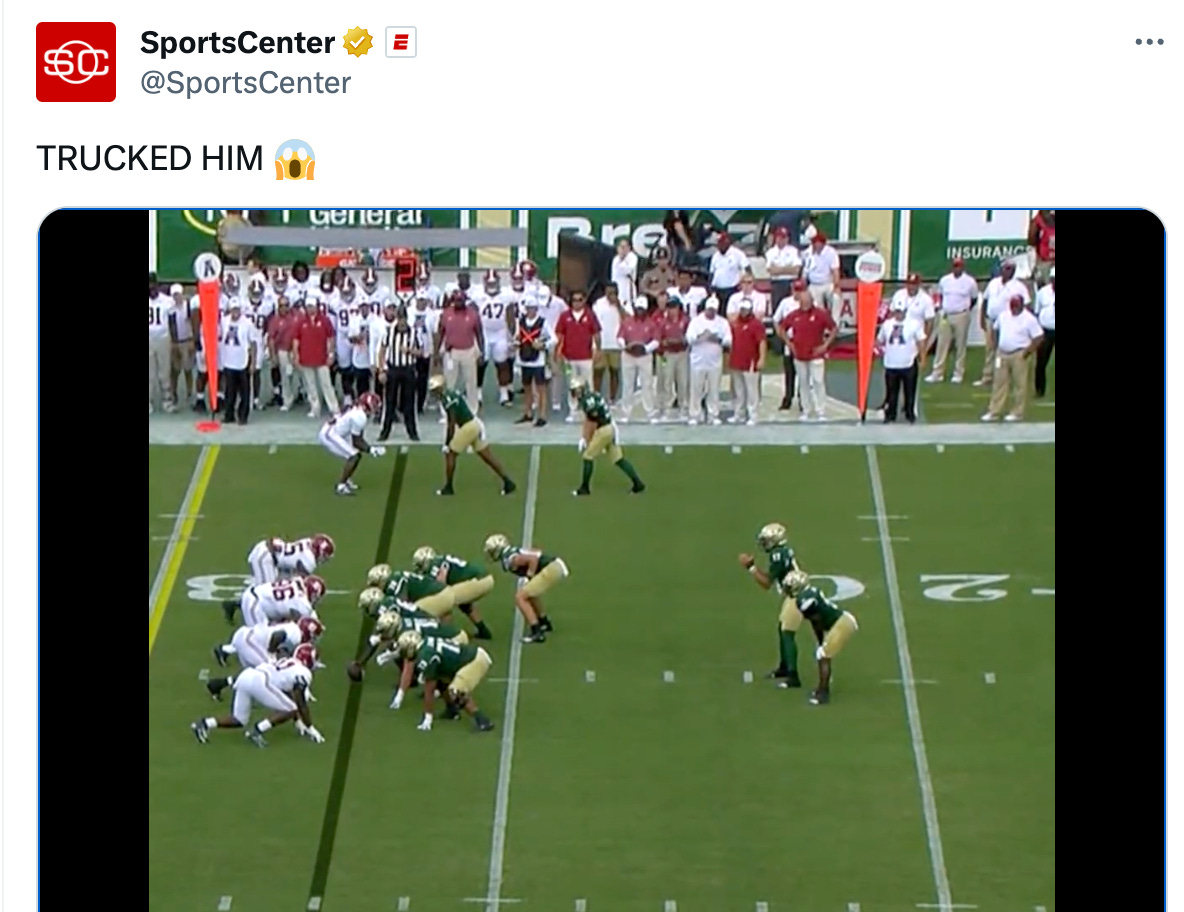Open the SportsCenter display name link
This screenshot has width=1184, height=912.
point(237,42)
